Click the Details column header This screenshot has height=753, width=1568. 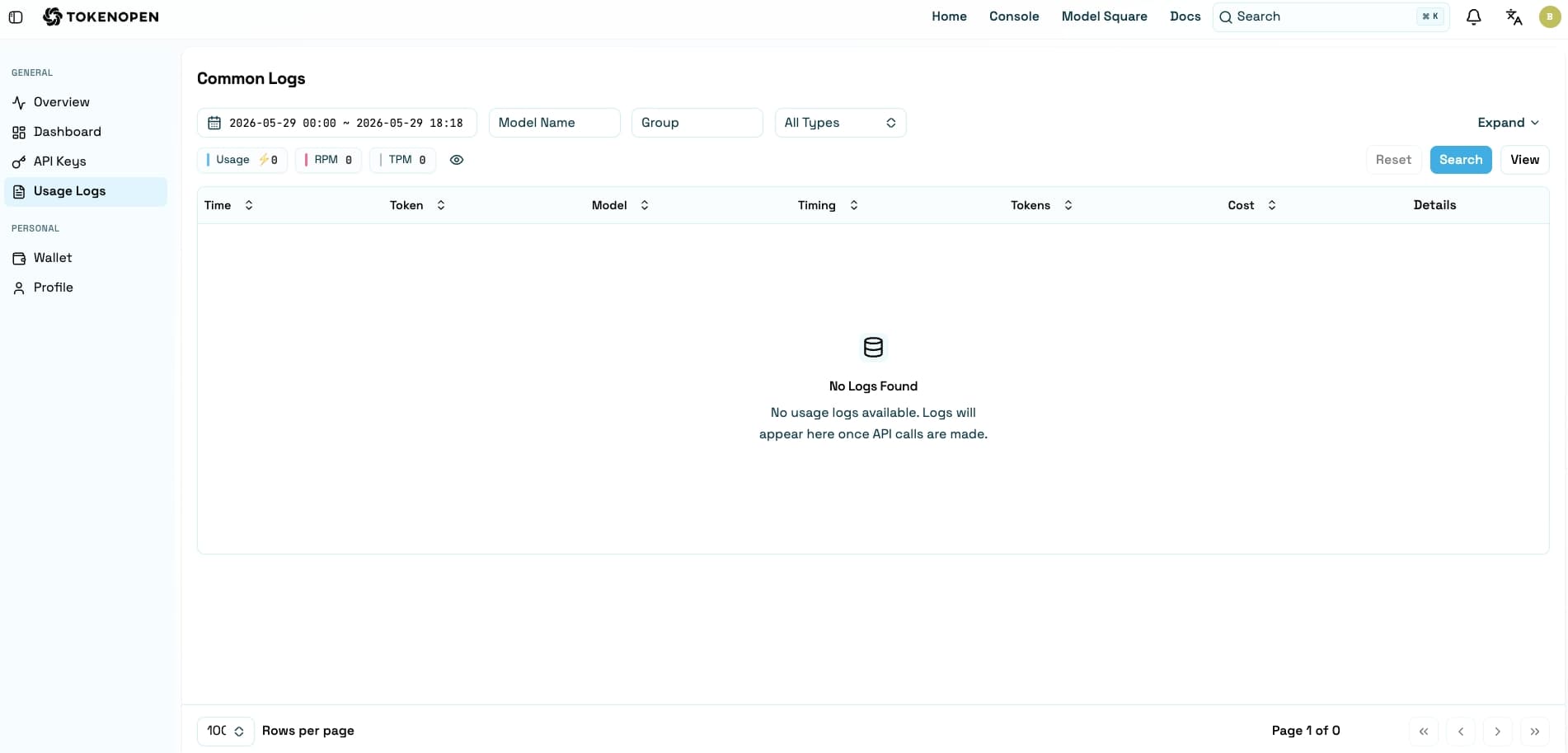coord(1434,205)
